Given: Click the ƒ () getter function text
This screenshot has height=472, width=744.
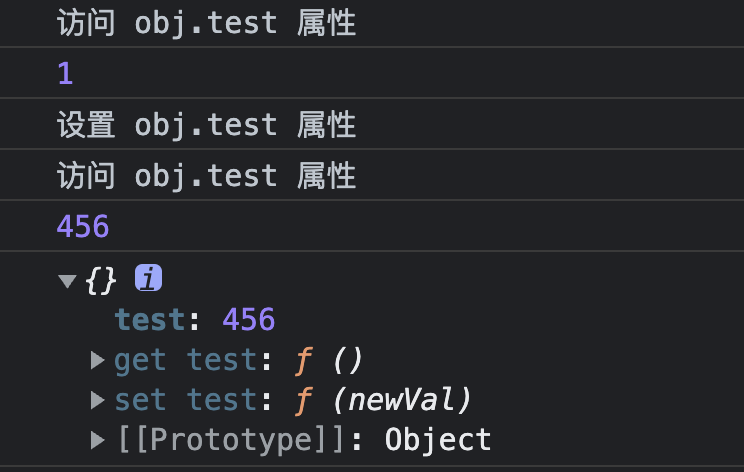Looking at the screenshot, I should tap(329, 361).
